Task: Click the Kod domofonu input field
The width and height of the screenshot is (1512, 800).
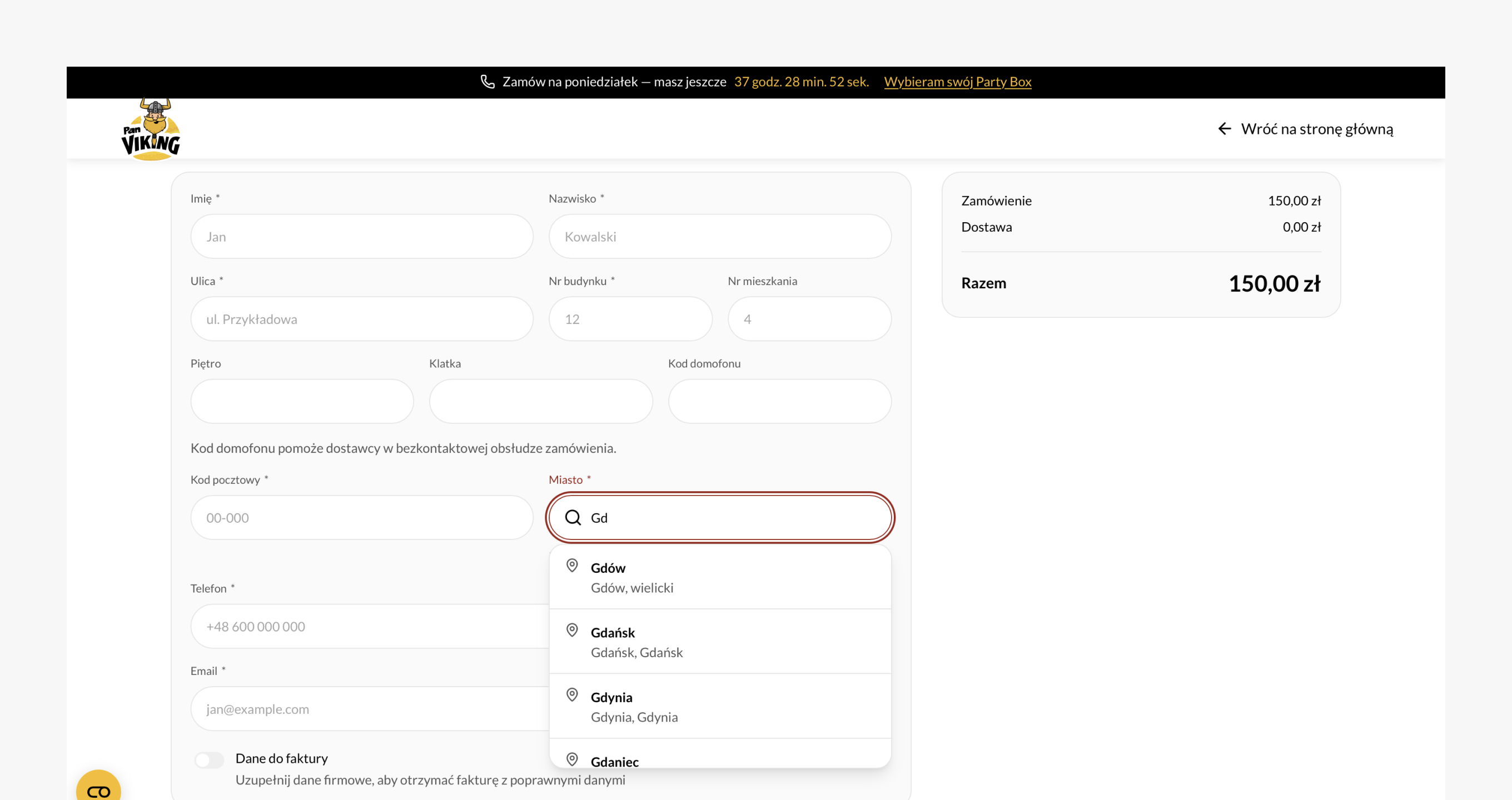Action: 779,401
